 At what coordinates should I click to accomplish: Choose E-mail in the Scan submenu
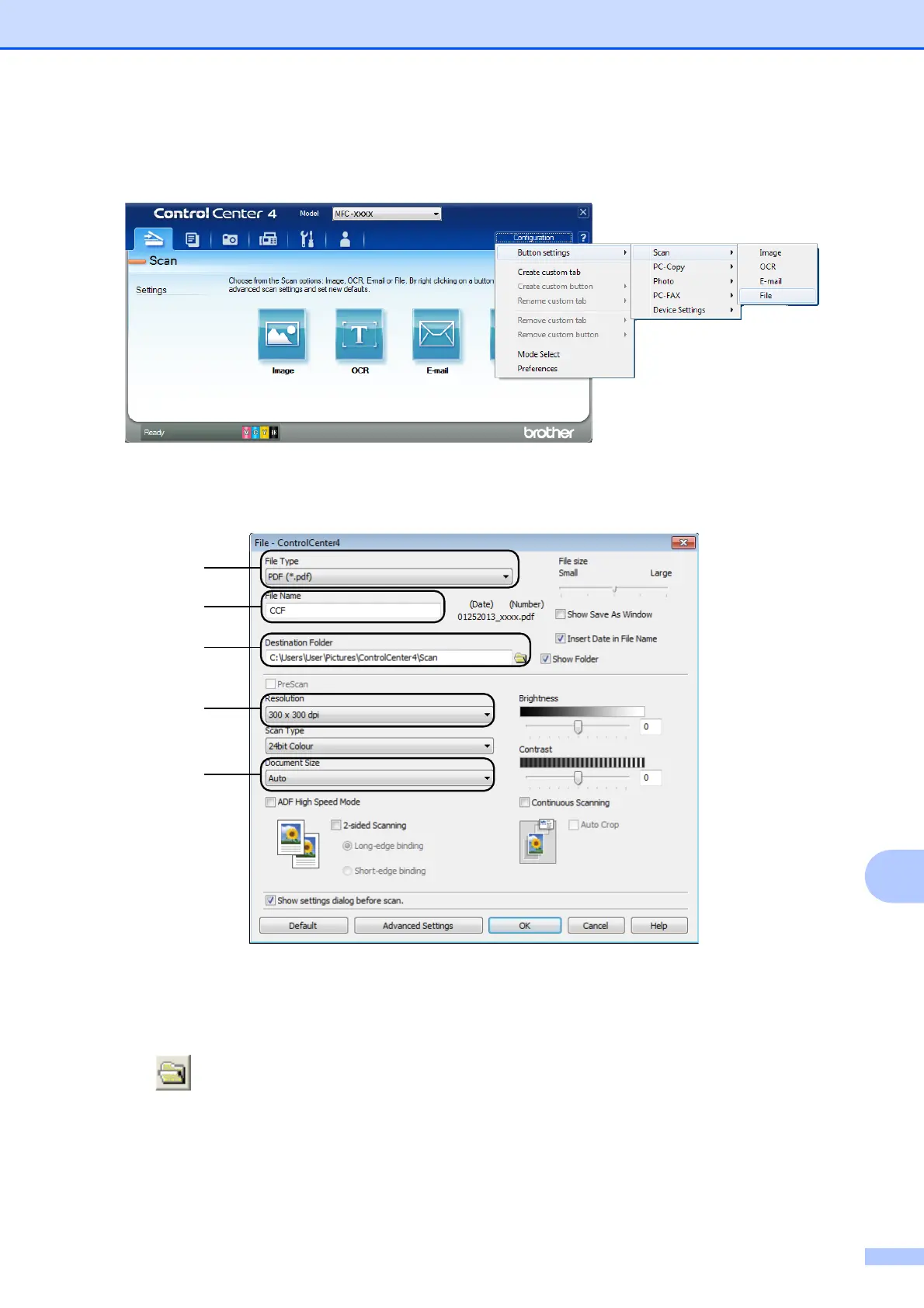coord(777,281)
